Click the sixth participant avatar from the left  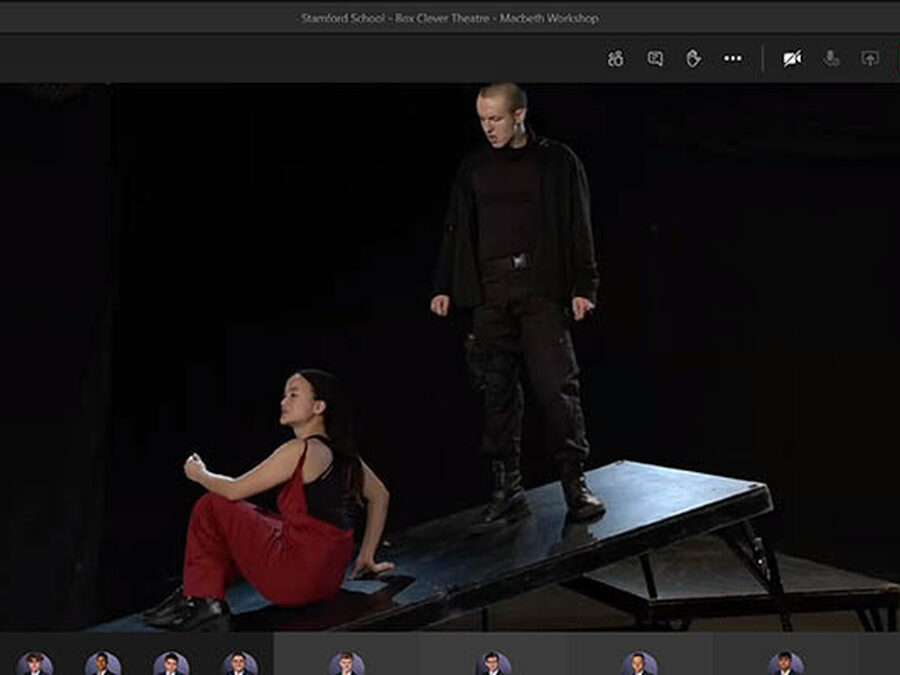493,663
